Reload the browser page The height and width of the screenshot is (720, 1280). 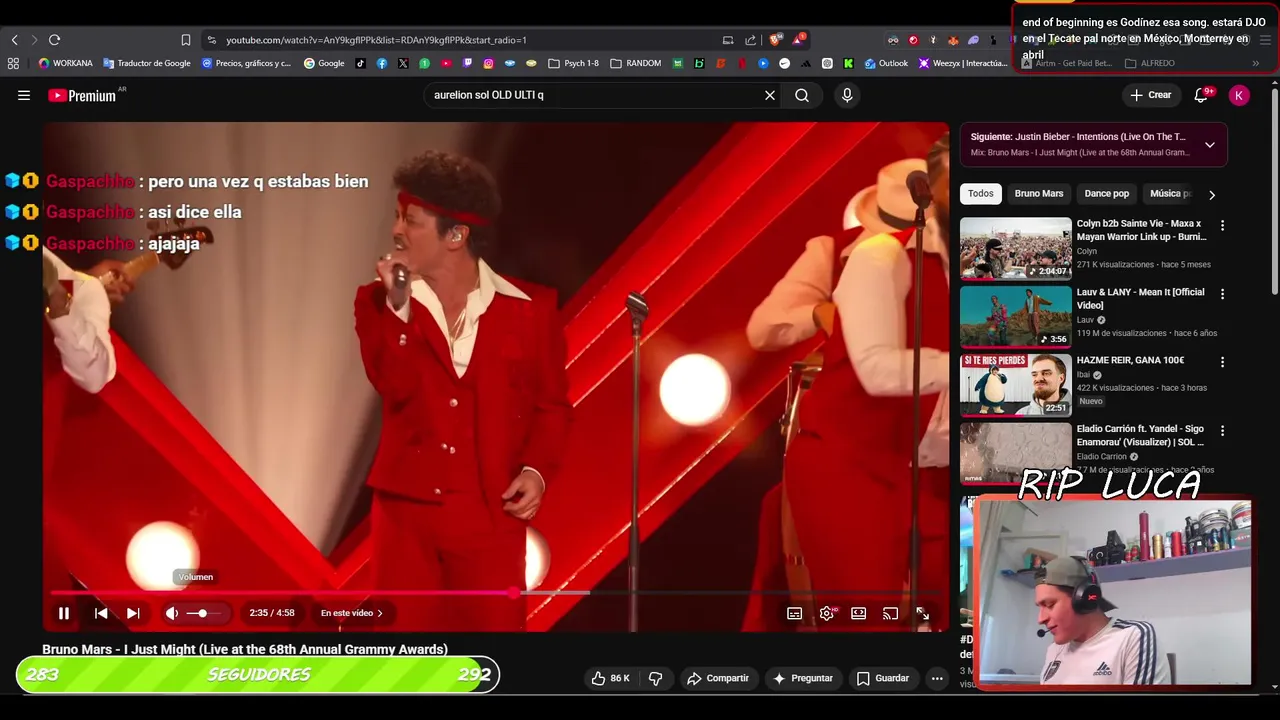pyautogui.click(x=54, y=40)
